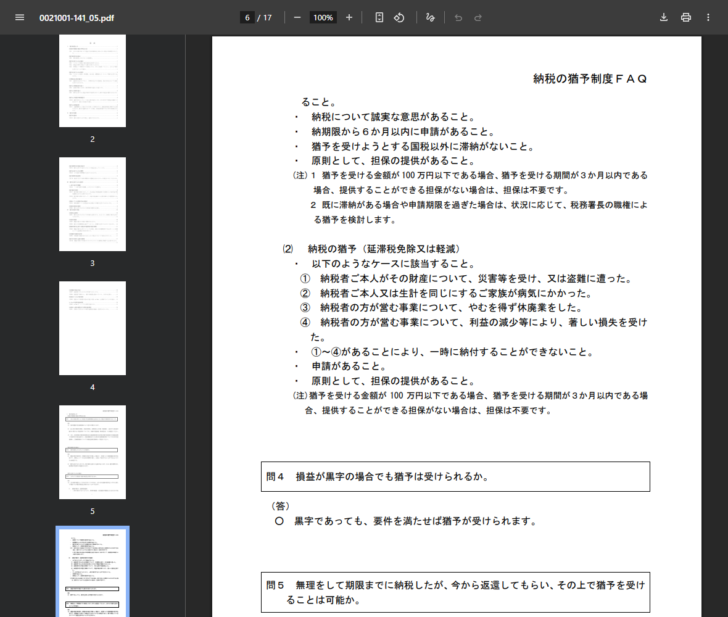Image resolution: width=728 pixels, height=617 pixels.
Task: Click the answer 黒字であっても、要件を満たせば猶予が受けられます
Action: tap(416, 521)
